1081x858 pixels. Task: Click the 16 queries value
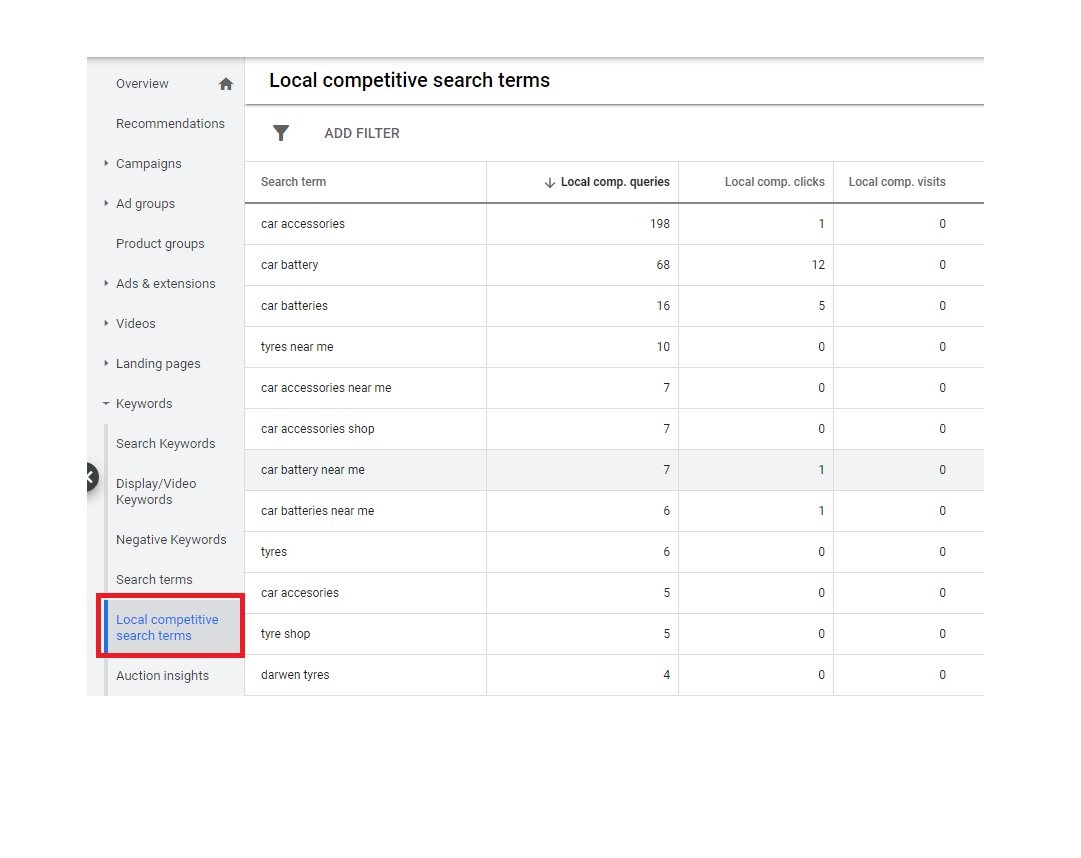click(x=663, y=305)
